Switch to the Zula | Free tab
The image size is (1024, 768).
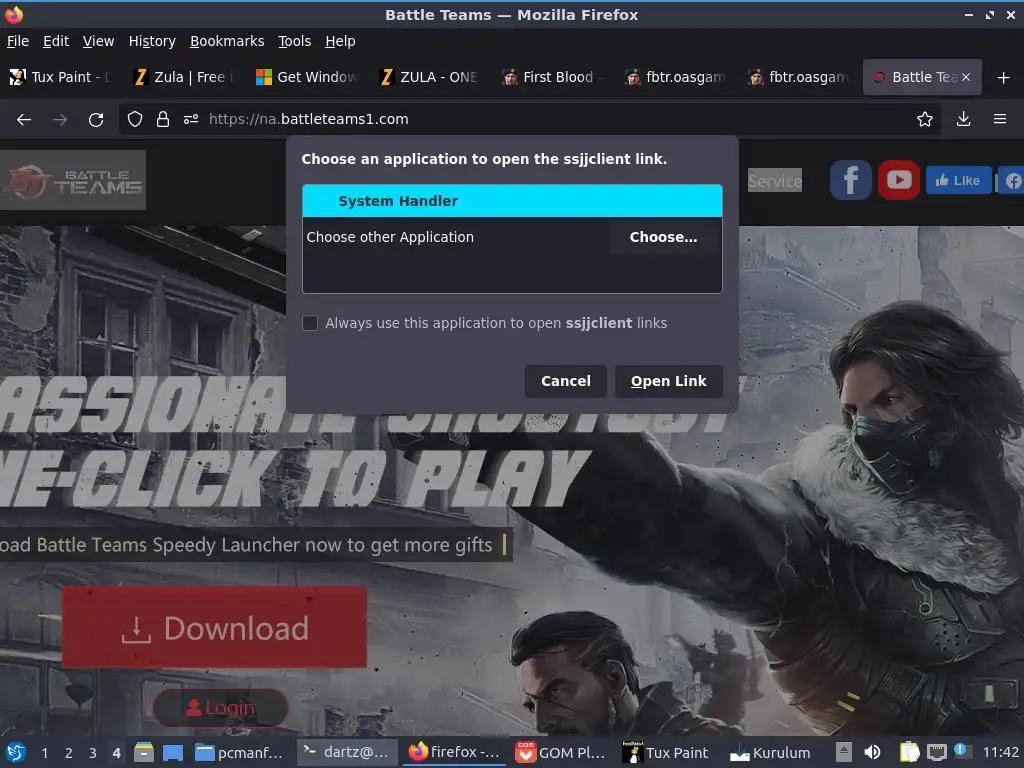[x=185, y=77]
